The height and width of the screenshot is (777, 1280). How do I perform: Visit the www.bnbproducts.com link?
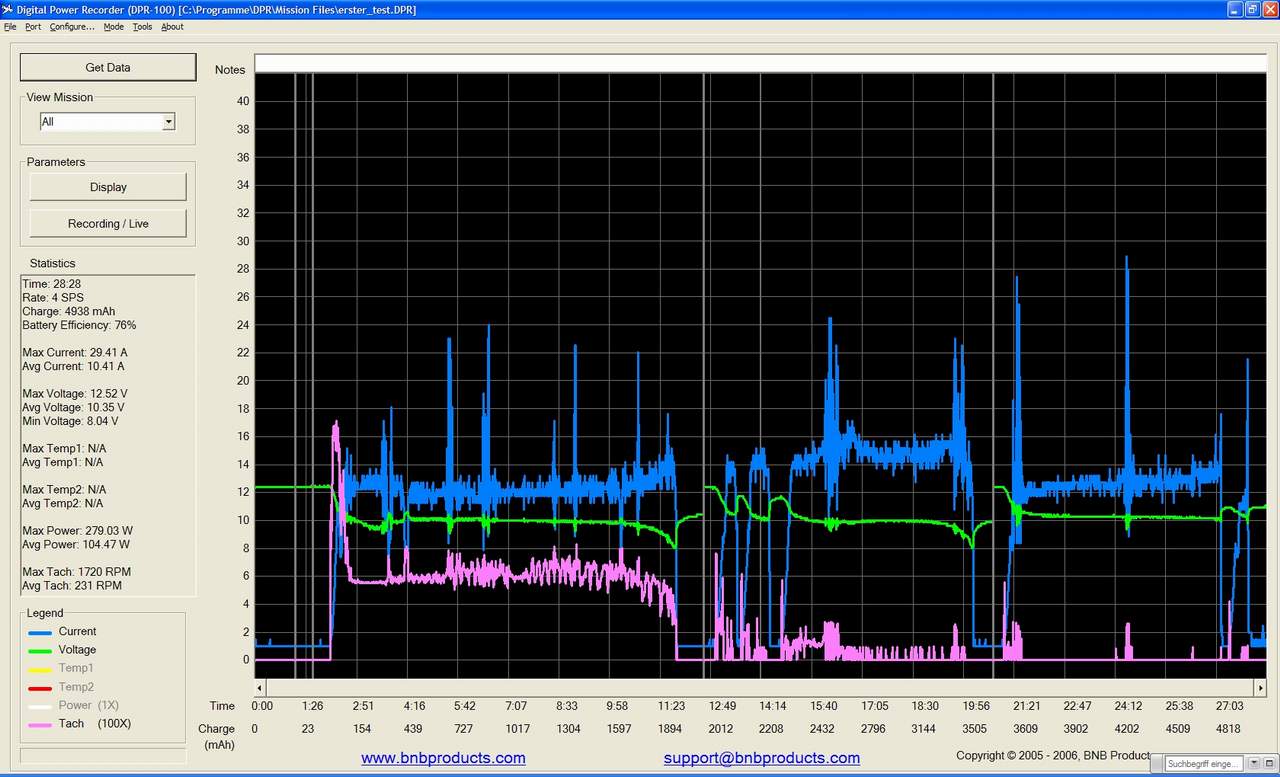click(x=443, y=758)
